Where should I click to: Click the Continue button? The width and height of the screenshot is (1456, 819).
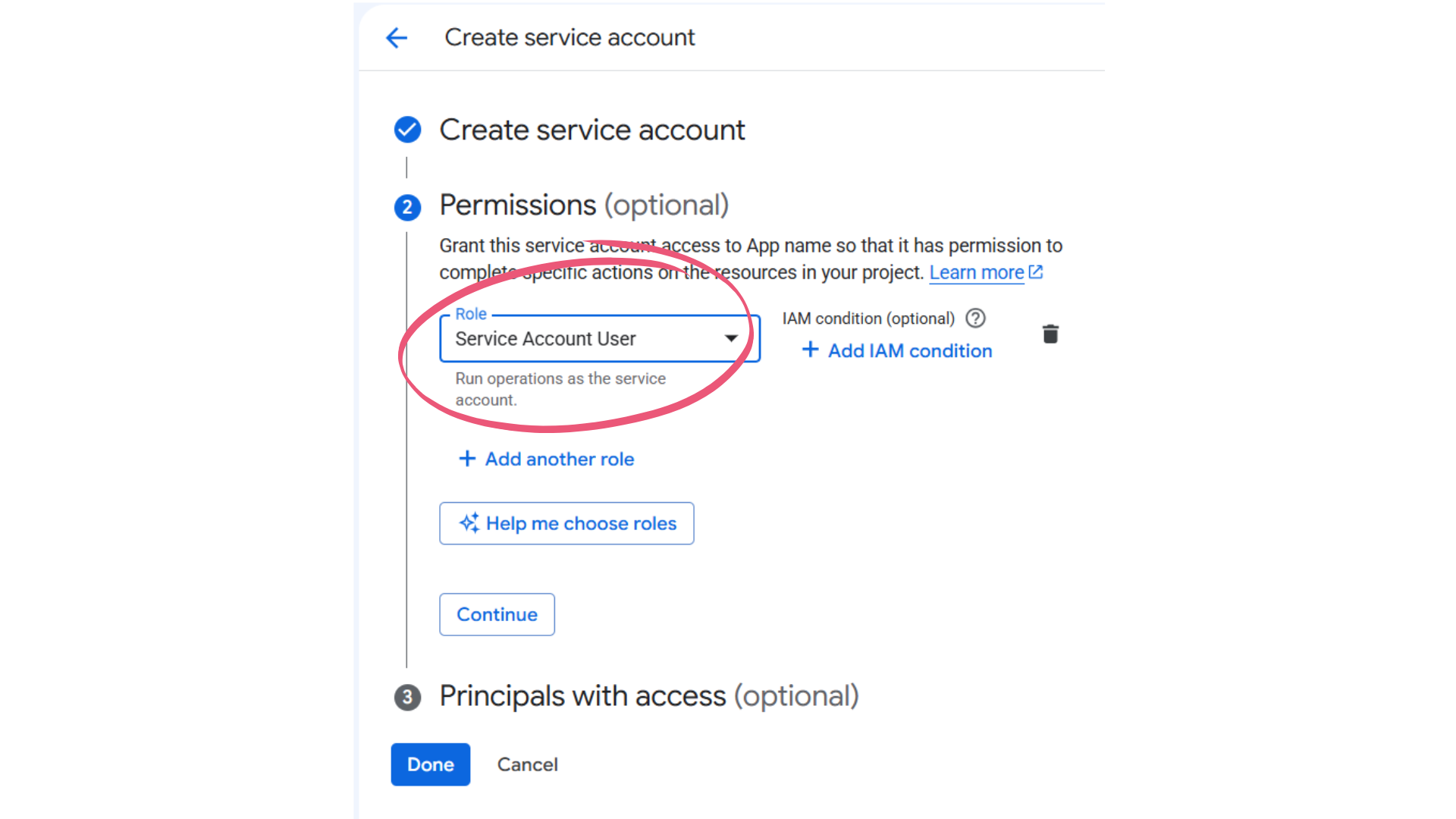click(497, 614)
